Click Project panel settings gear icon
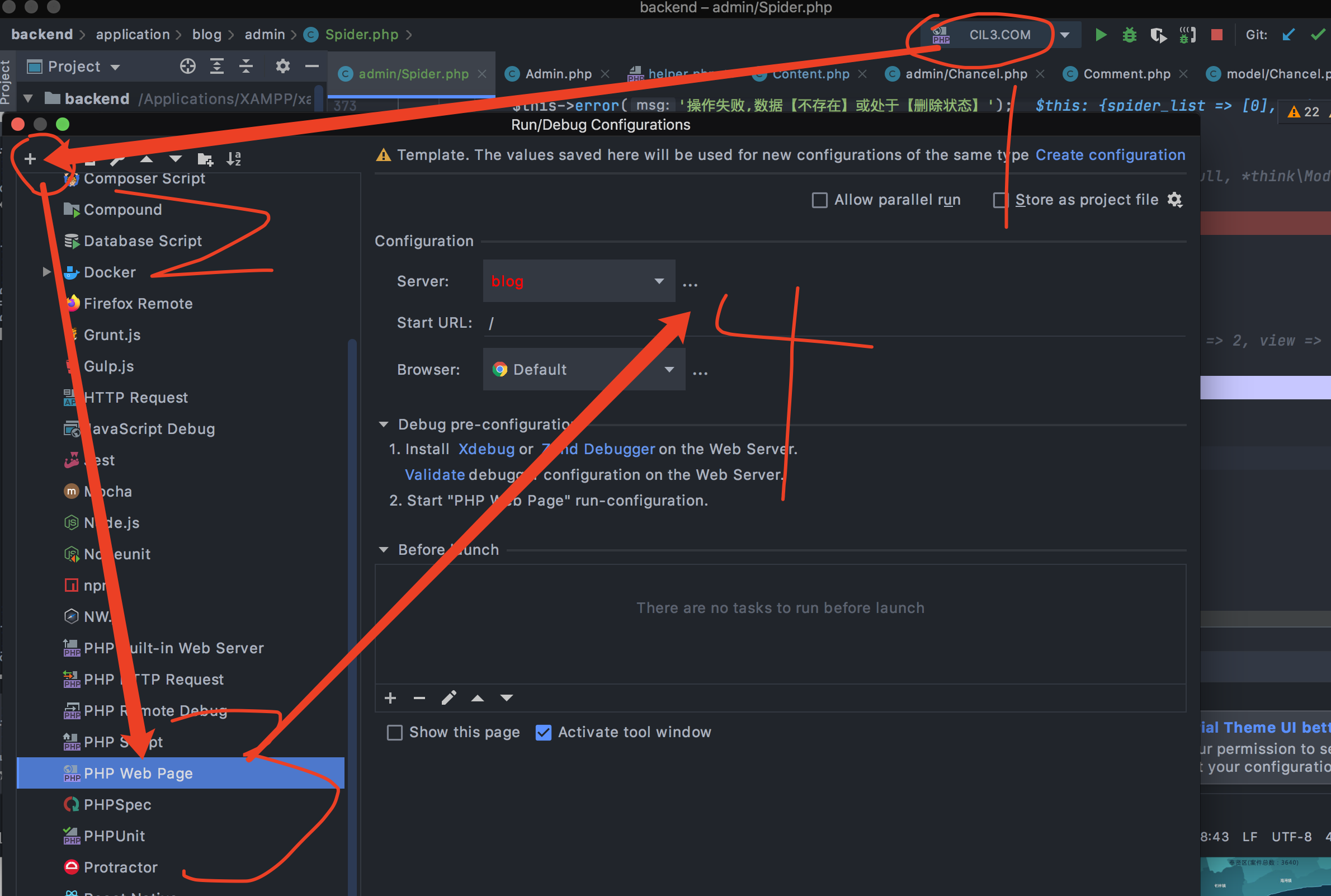Image resolution: width=1331 pixels, height=896 pixels. click(282, 67)
